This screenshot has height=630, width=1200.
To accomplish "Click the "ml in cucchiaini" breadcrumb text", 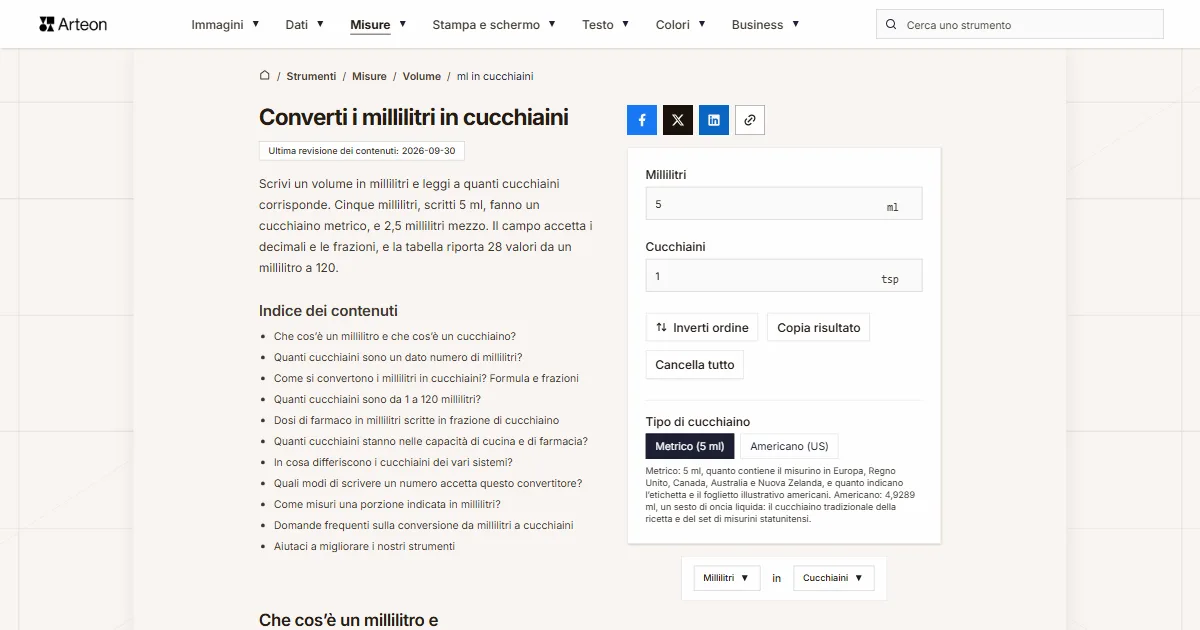I will [495, 76].
